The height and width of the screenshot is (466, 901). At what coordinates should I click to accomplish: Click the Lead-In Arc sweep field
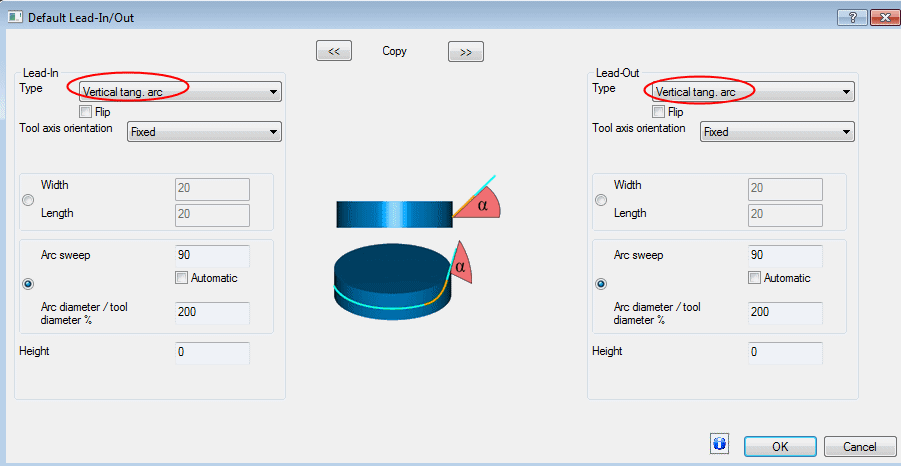(211, 255)
